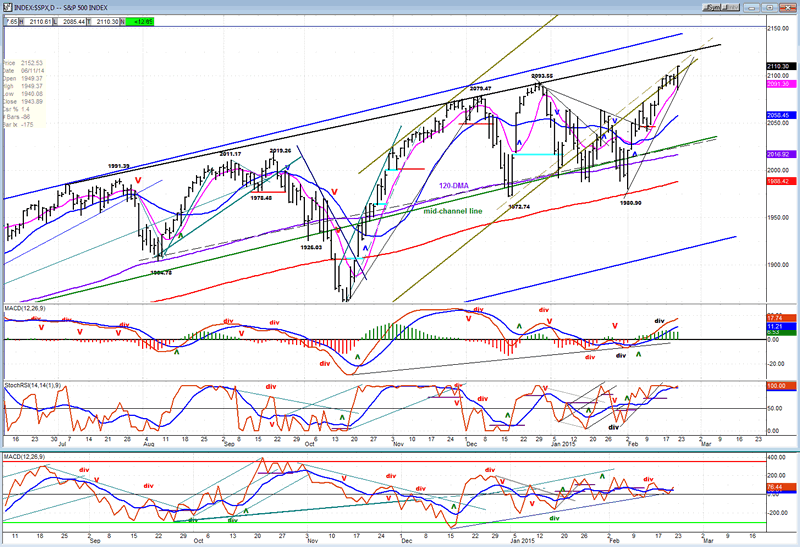Click the 2093.55 peak price label

[x=542, y=76]
